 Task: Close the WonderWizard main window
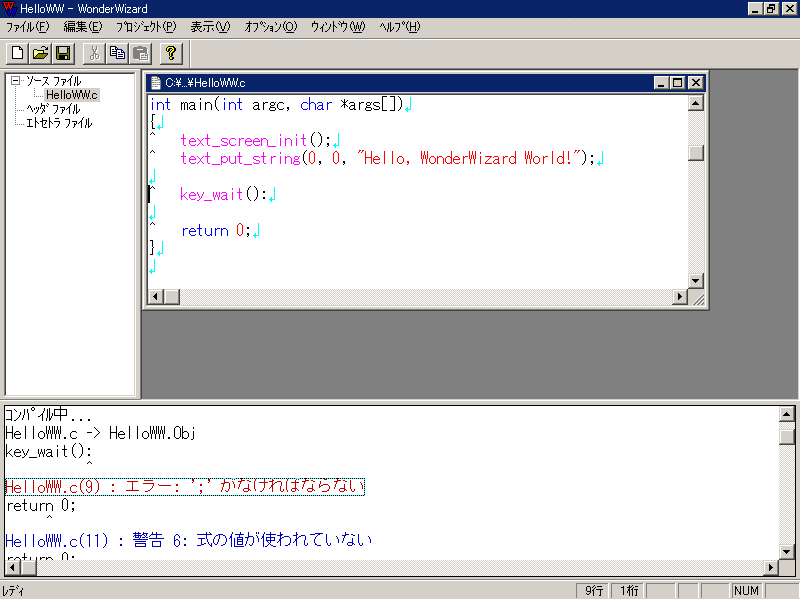click(789, 9)
